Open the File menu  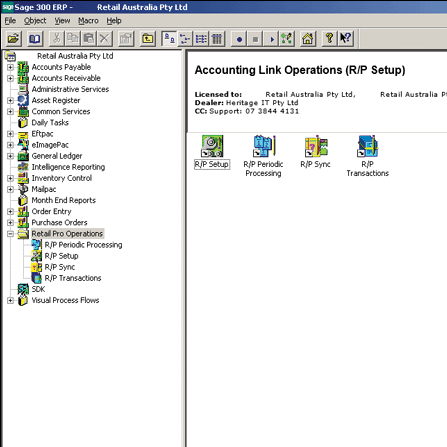tap(10, 21)
